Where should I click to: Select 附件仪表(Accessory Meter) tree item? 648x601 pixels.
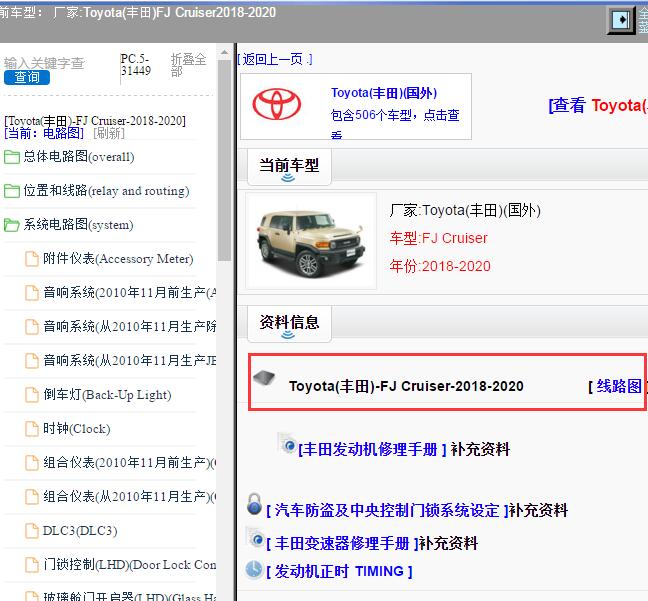pos(118,259)
